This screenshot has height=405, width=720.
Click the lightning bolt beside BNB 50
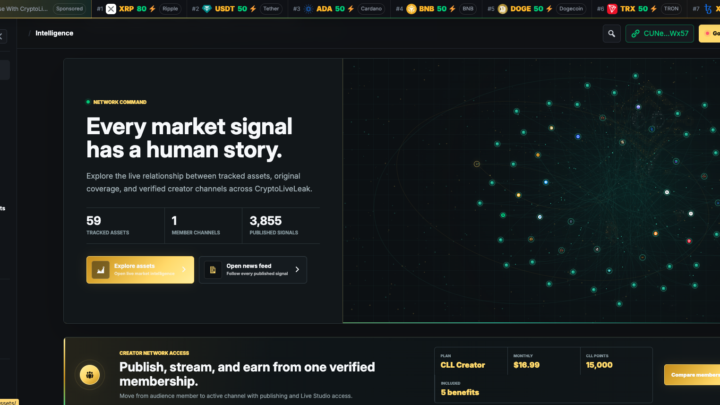[452, 9]
